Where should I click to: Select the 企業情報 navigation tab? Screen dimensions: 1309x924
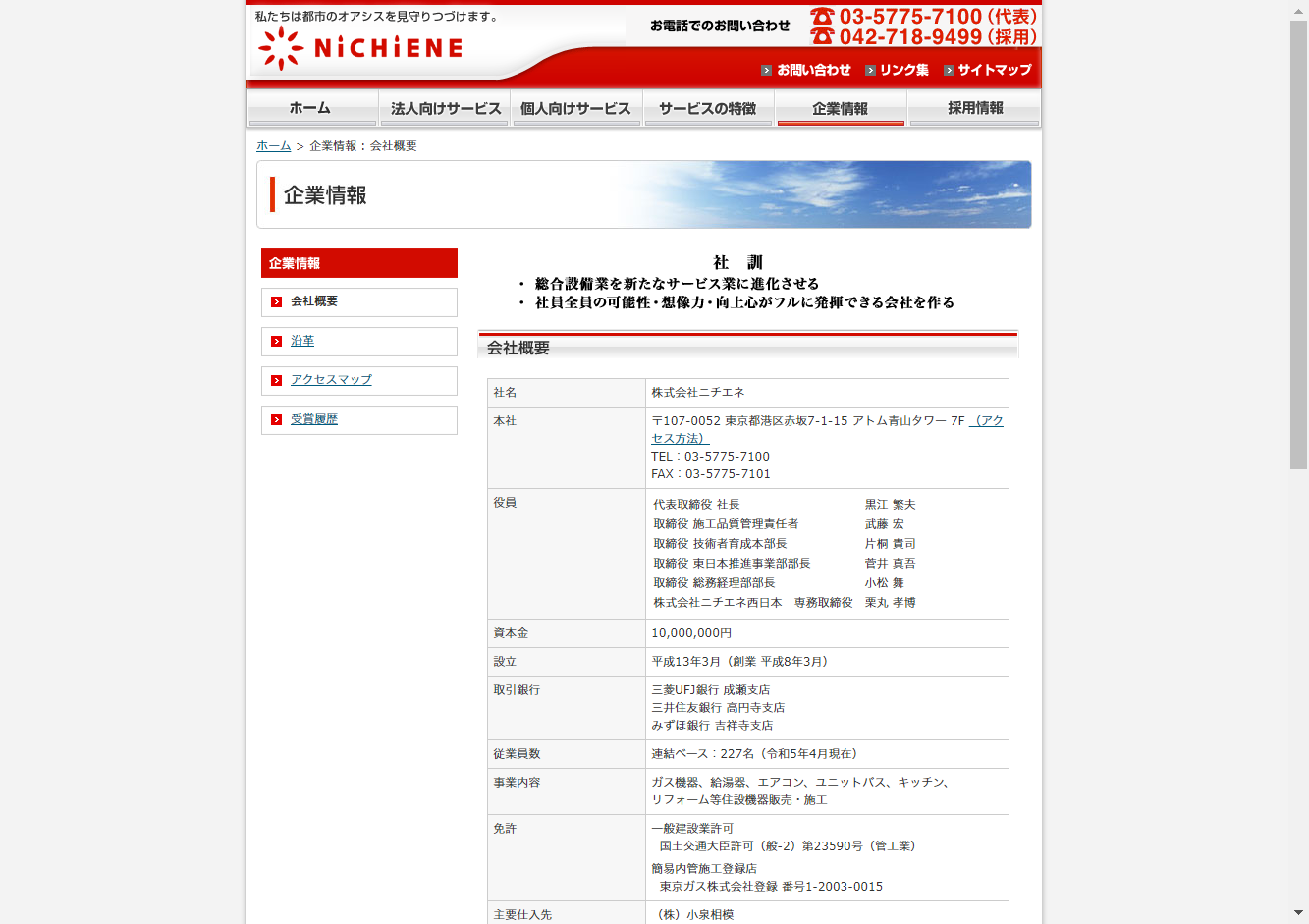point(841,108)
